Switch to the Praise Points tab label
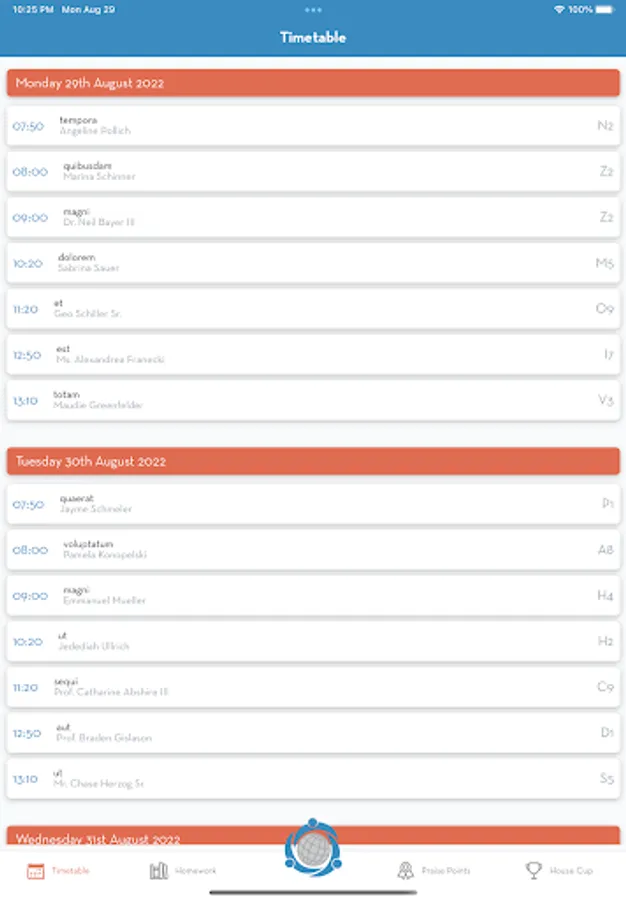Image resolution: width=626 pixels, height=900 pixels. coord(446,871)
